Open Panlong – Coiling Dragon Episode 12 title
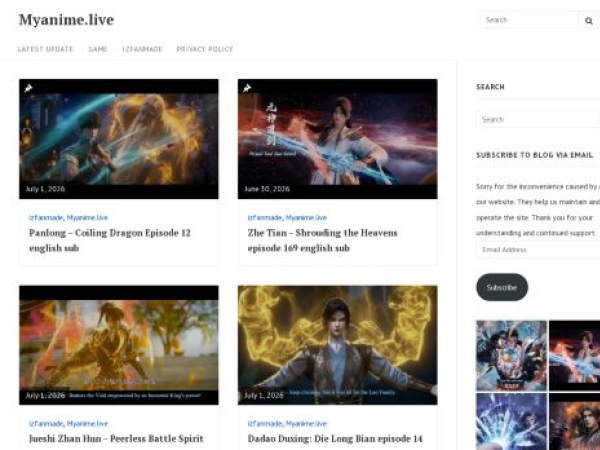Screen dimensions: 600x450 pyautogui.click(x=110, y=240)
